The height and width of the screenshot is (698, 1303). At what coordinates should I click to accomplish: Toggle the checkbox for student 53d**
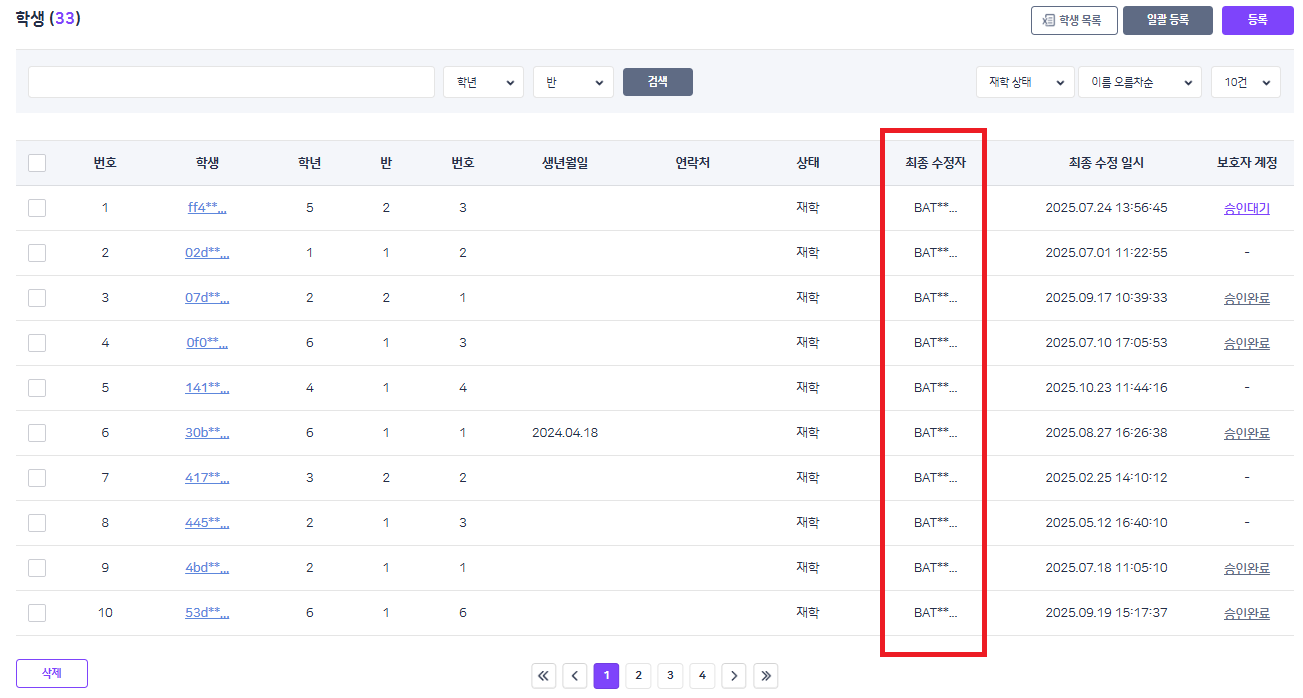click(37, 613)
